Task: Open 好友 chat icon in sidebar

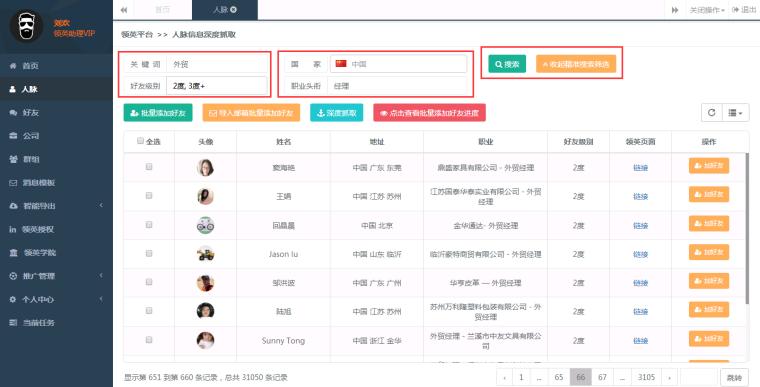Action: pyautogui.click(x=13, y=113)
